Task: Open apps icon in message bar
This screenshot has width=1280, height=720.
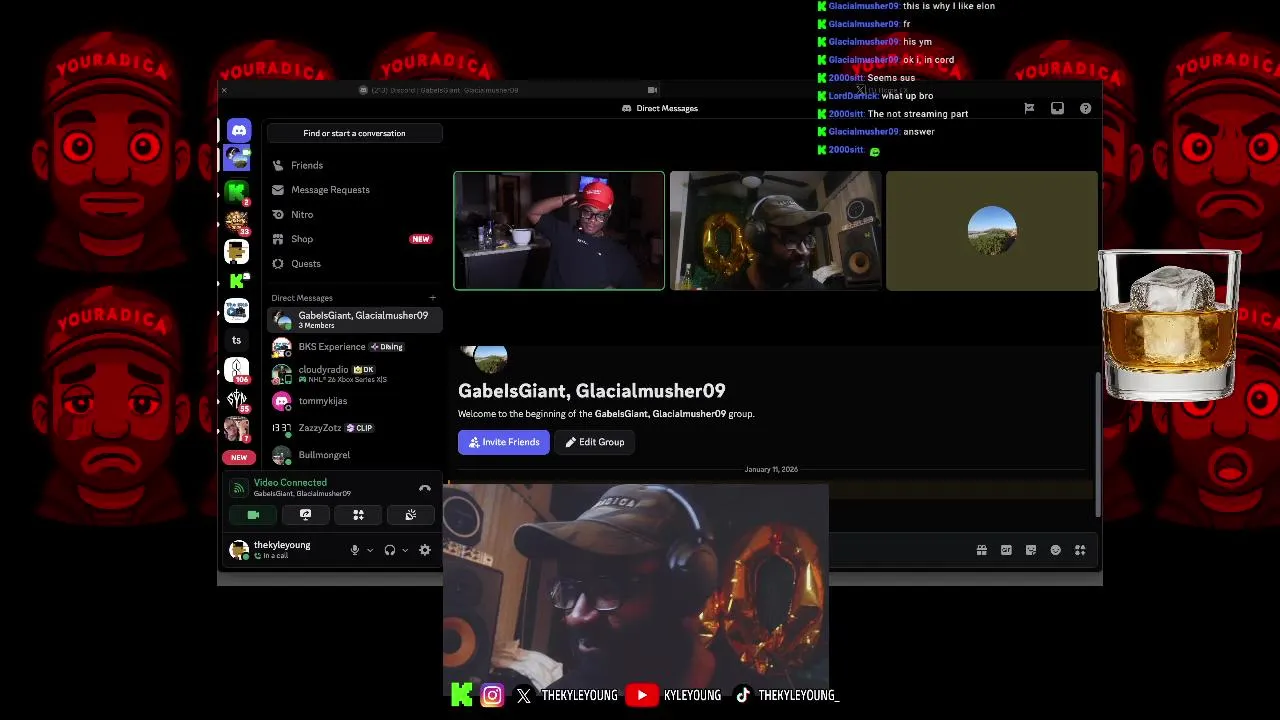Action: pyautogui.click(x=1080, y=550)
